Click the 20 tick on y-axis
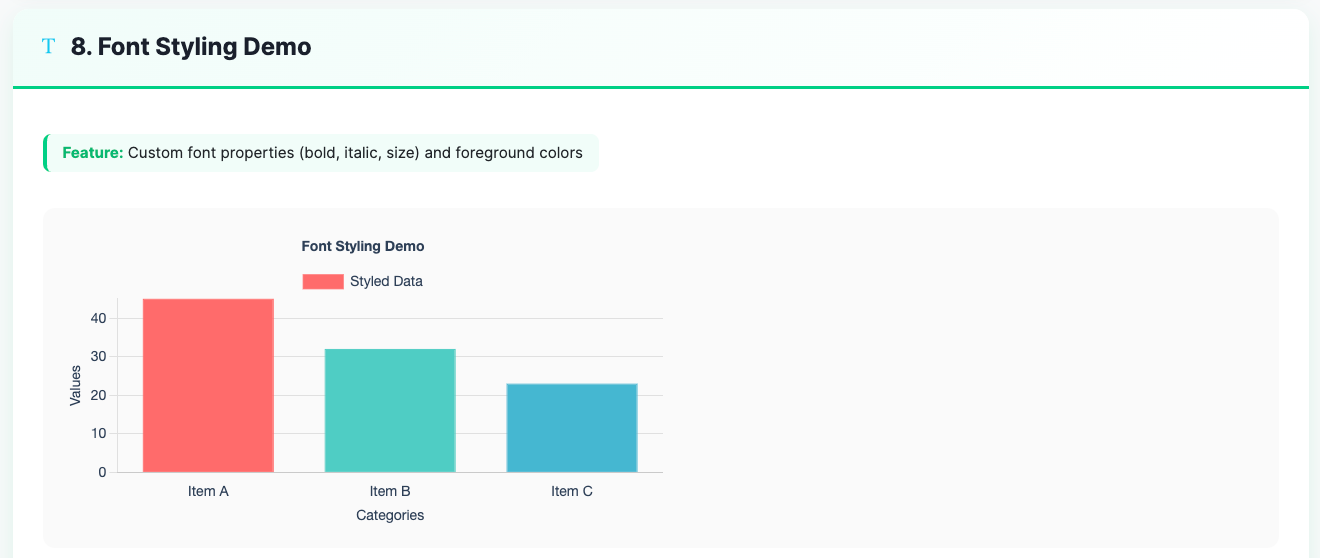Viewport: 1320px width, 558px height. click(97, 395)
